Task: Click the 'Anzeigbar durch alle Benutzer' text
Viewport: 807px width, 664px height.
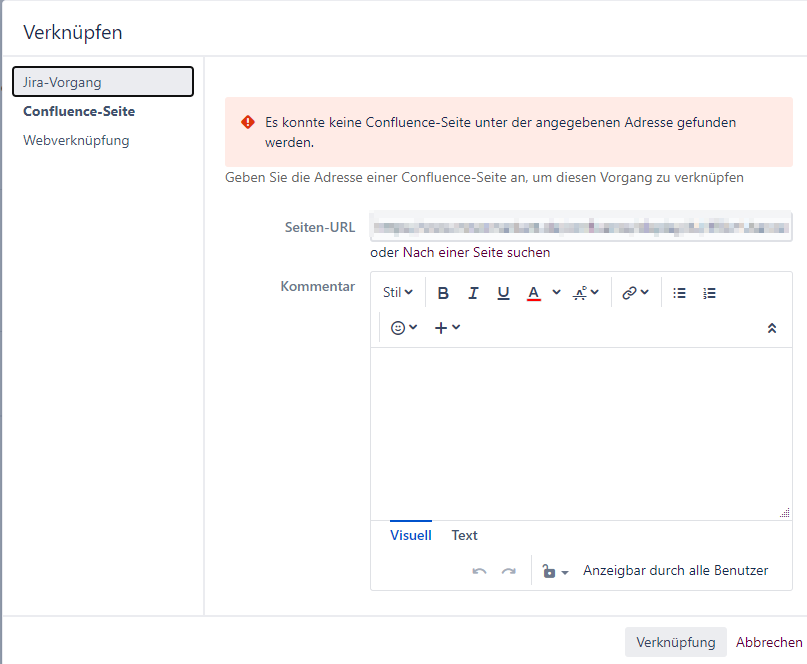Action: pyautogui.click(x=675, y=570)
